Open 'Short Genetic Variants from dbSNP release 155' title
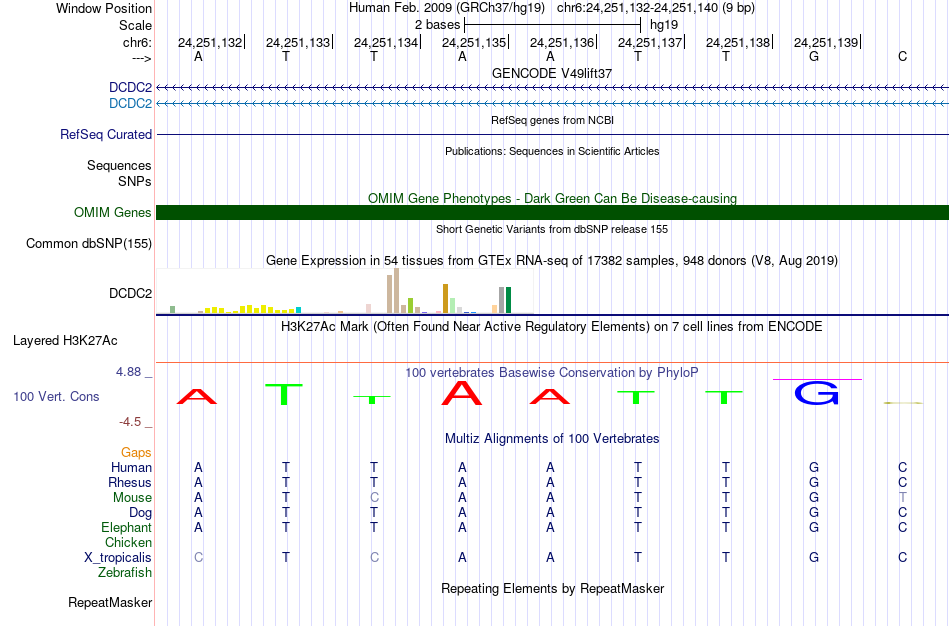The width and height of the screenshot is (950, 626). click(x=552, y=229)
